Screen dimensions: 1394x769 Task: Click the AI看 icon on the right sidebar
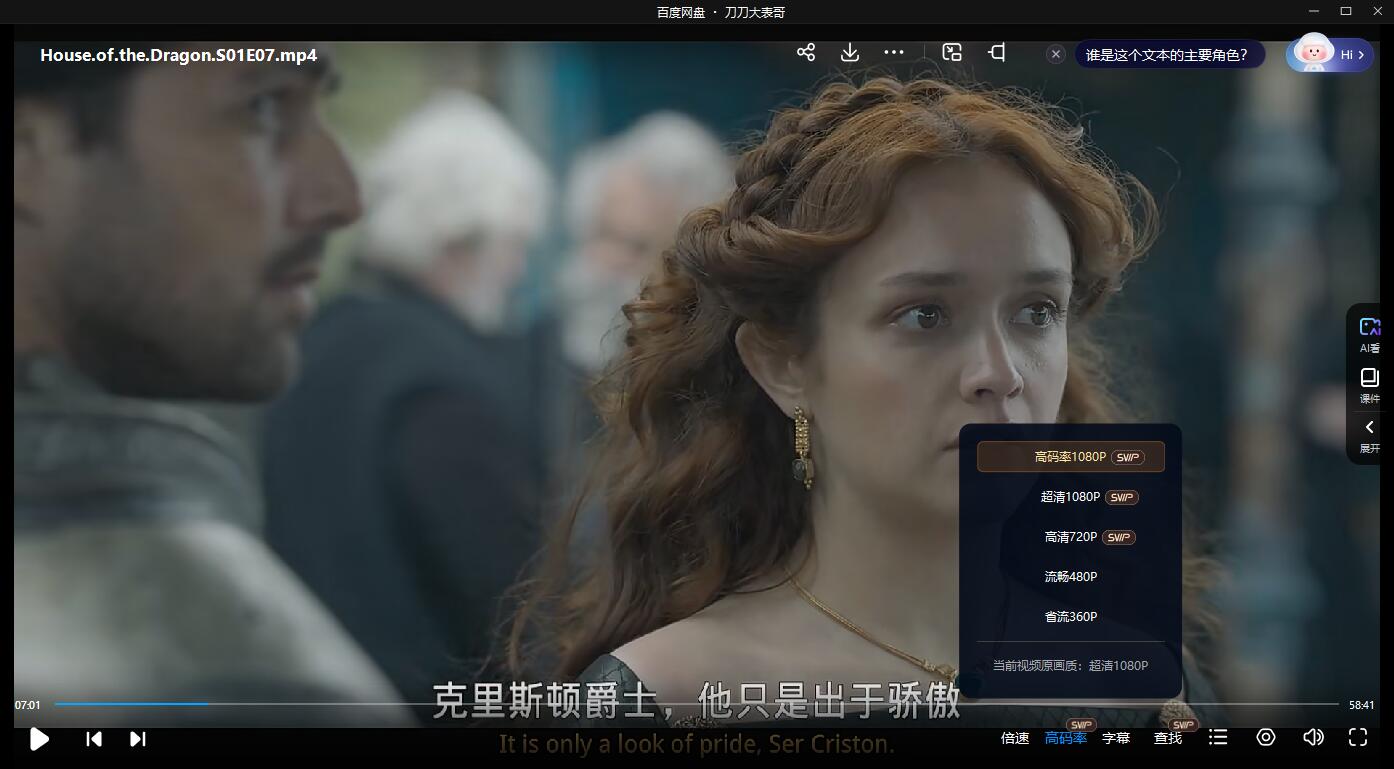(x=1369, y=333)
